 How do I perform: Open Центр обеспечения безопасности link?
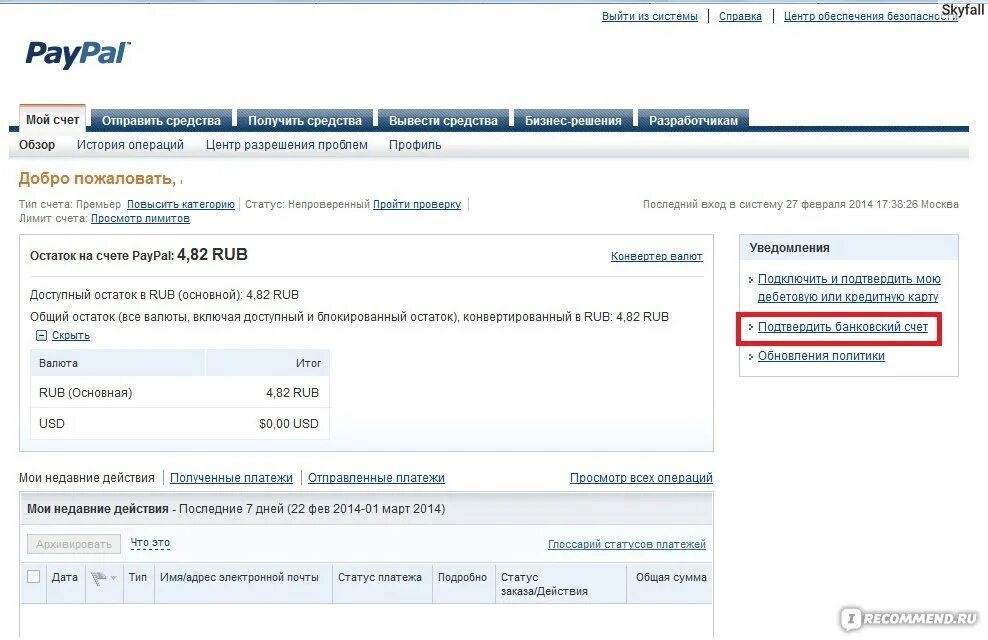pos(871,16)
